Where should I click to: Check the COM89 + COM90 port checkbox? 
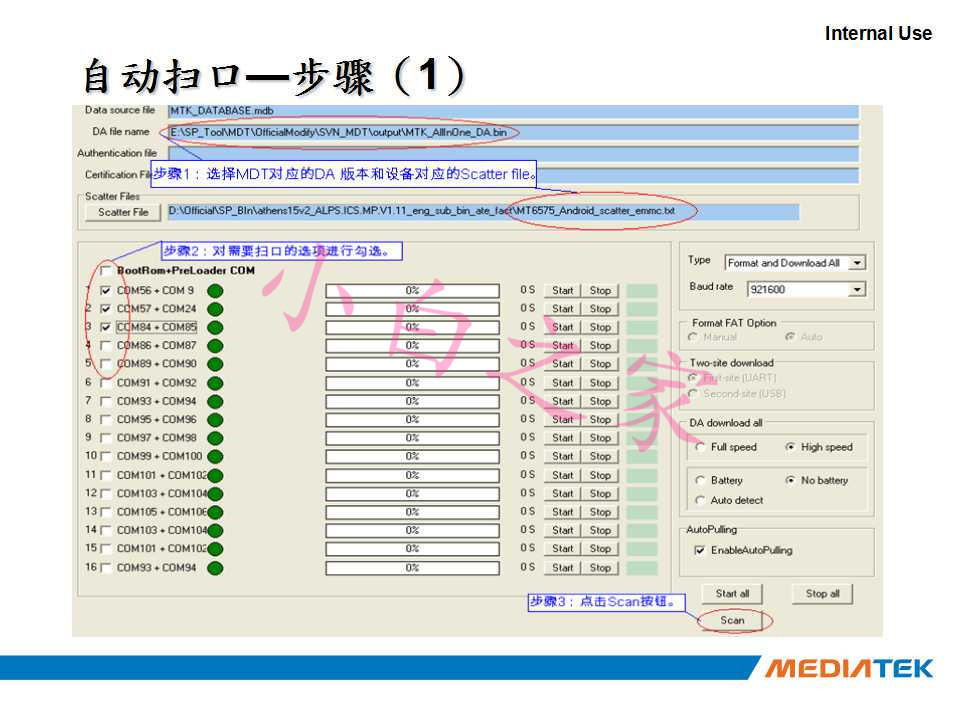(106, 364)
